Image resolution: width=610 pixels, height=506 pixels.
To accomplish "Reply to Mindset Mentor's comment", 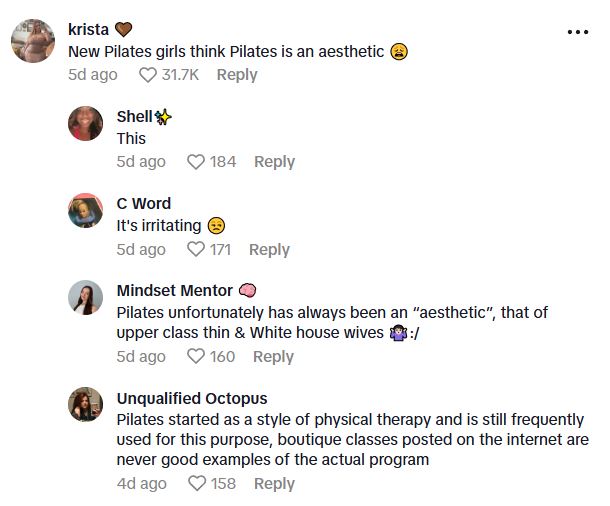I will [273, 357].
